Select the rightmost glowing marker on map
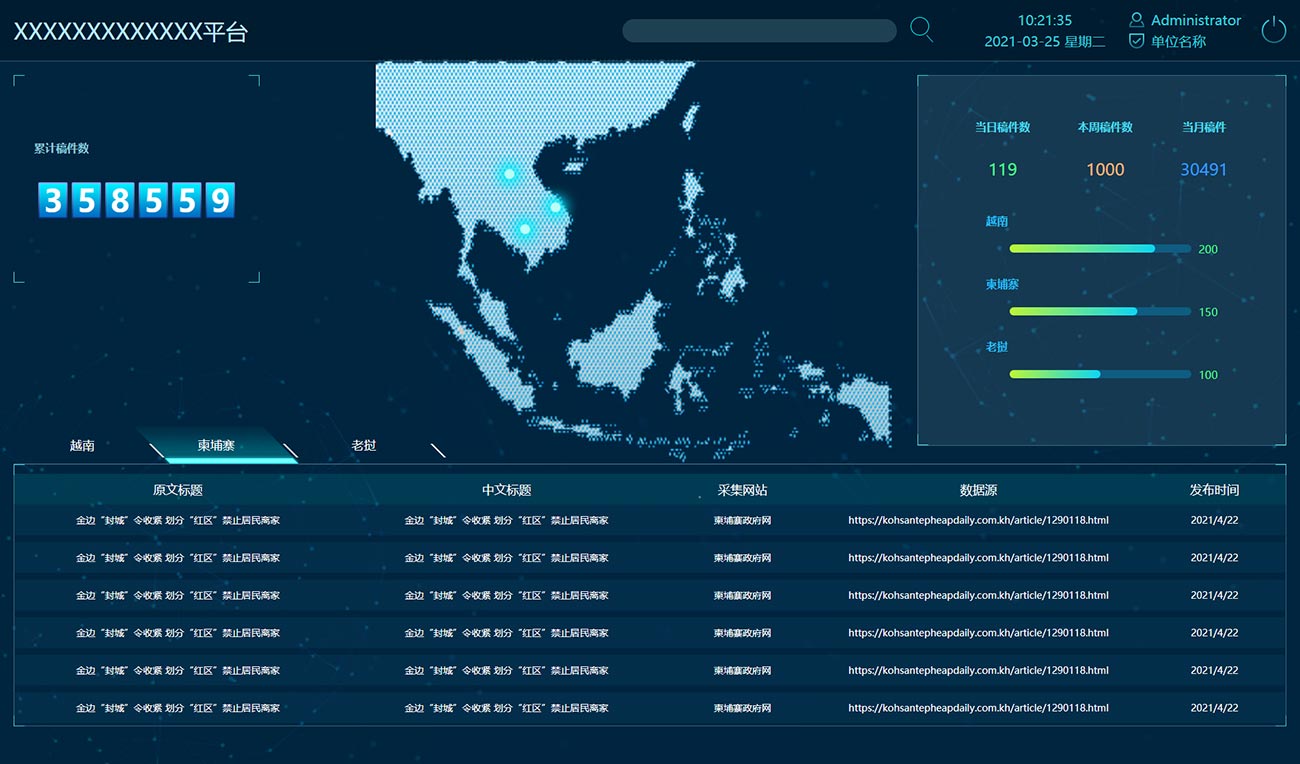Viewport: 1300px width, 764px height. coord(555,207)
